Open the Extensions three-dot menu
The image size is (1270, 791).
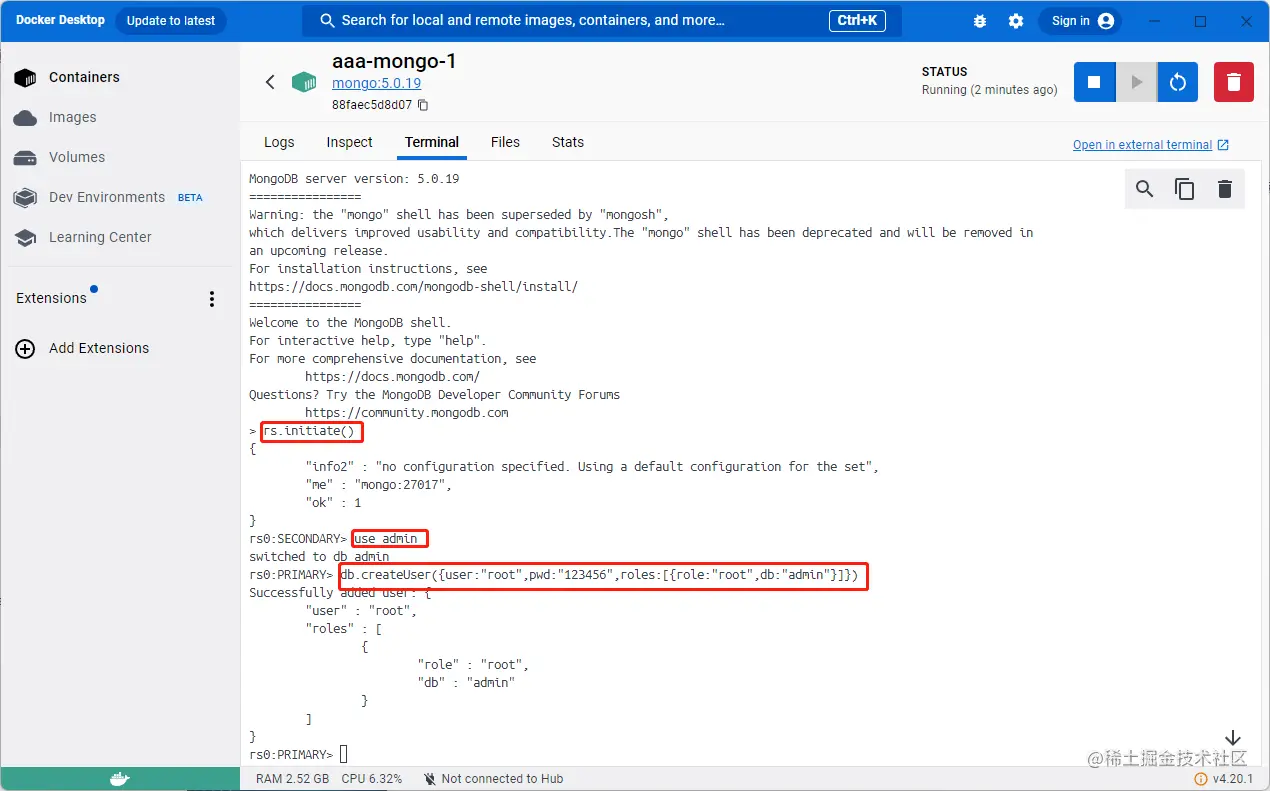211,299
